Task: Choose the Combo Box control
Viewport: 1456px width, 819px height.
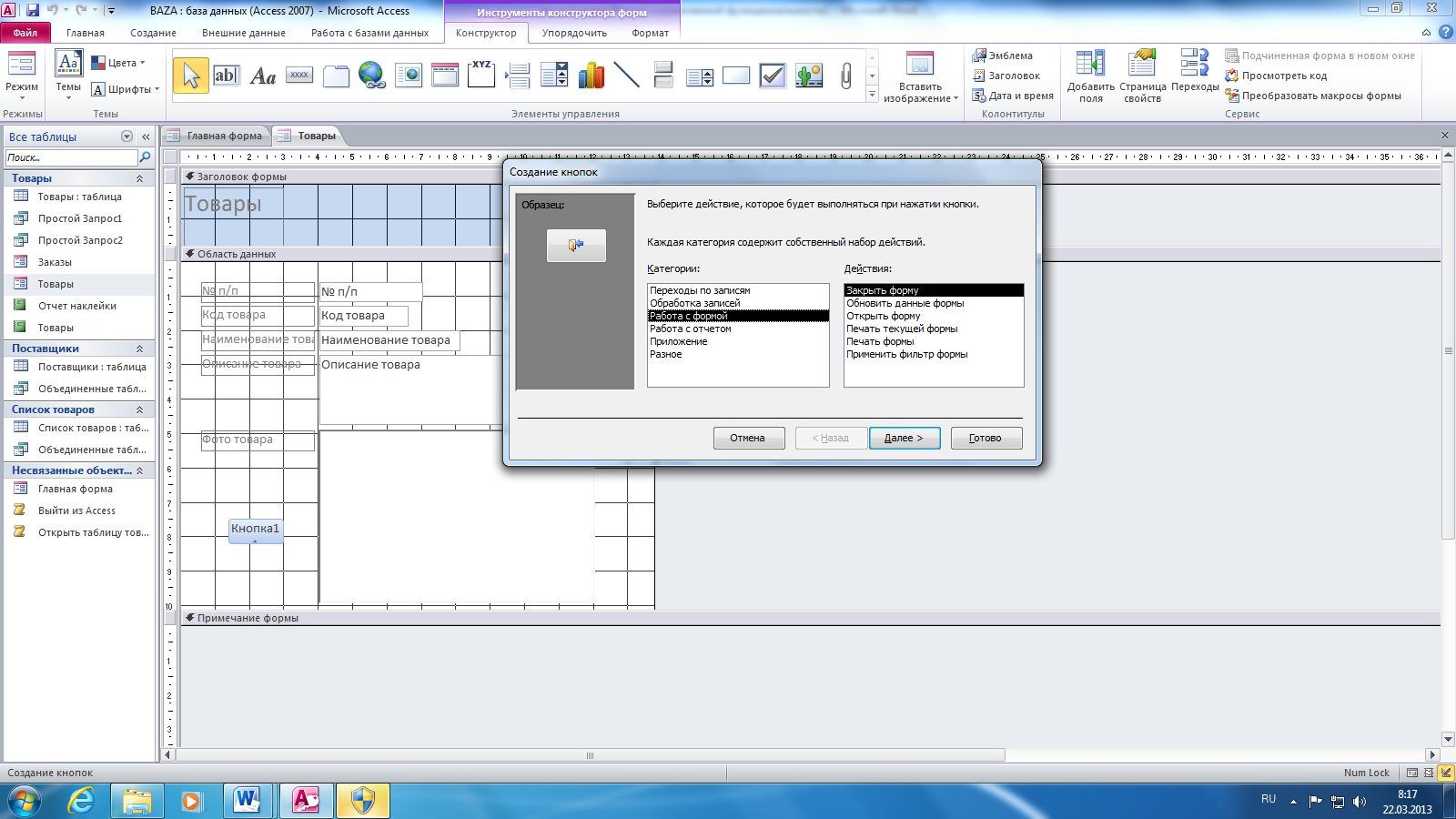Action: [x=554, y=76]
